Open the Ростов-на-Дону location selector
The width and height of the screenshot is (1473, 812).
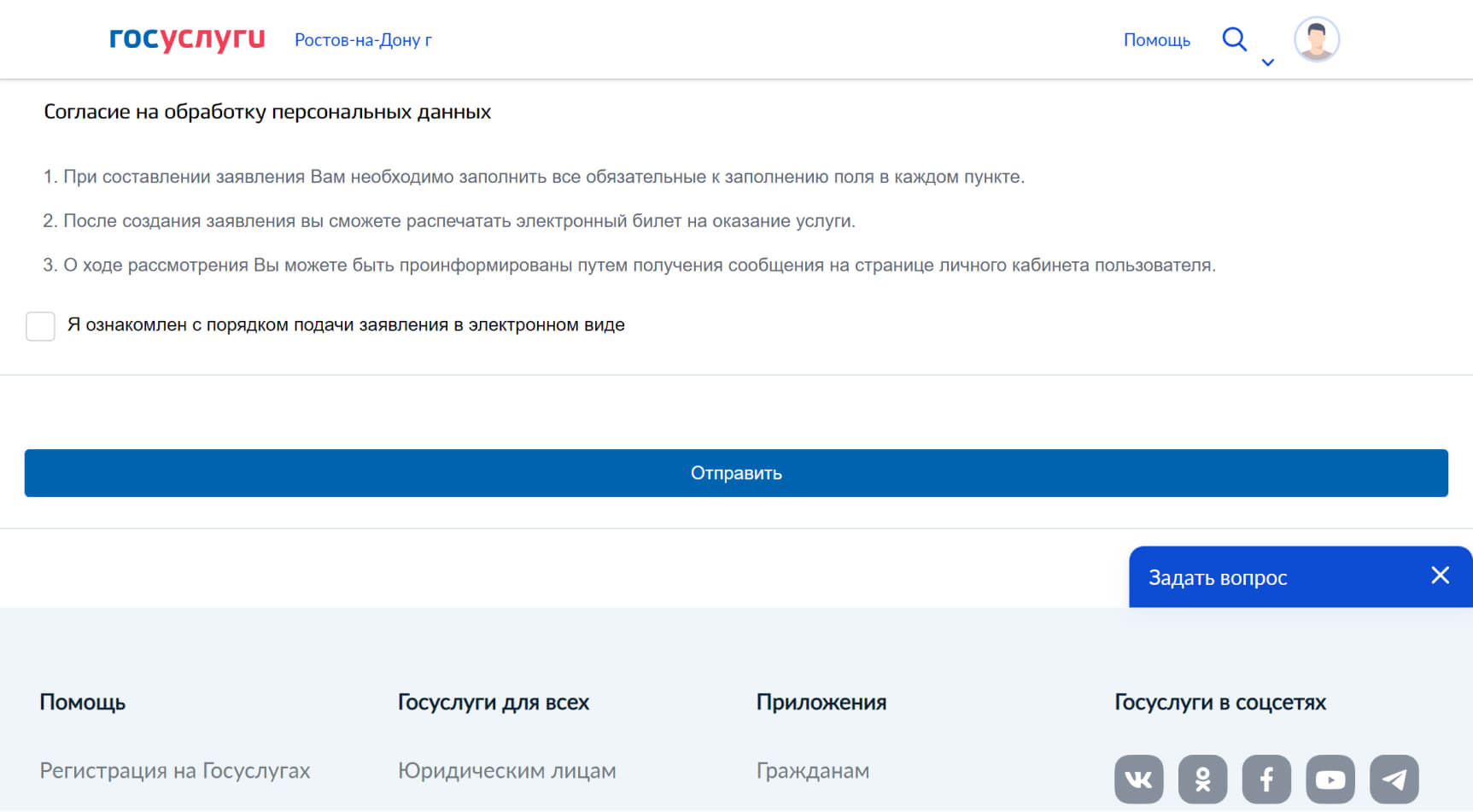(x=363, y=39)
